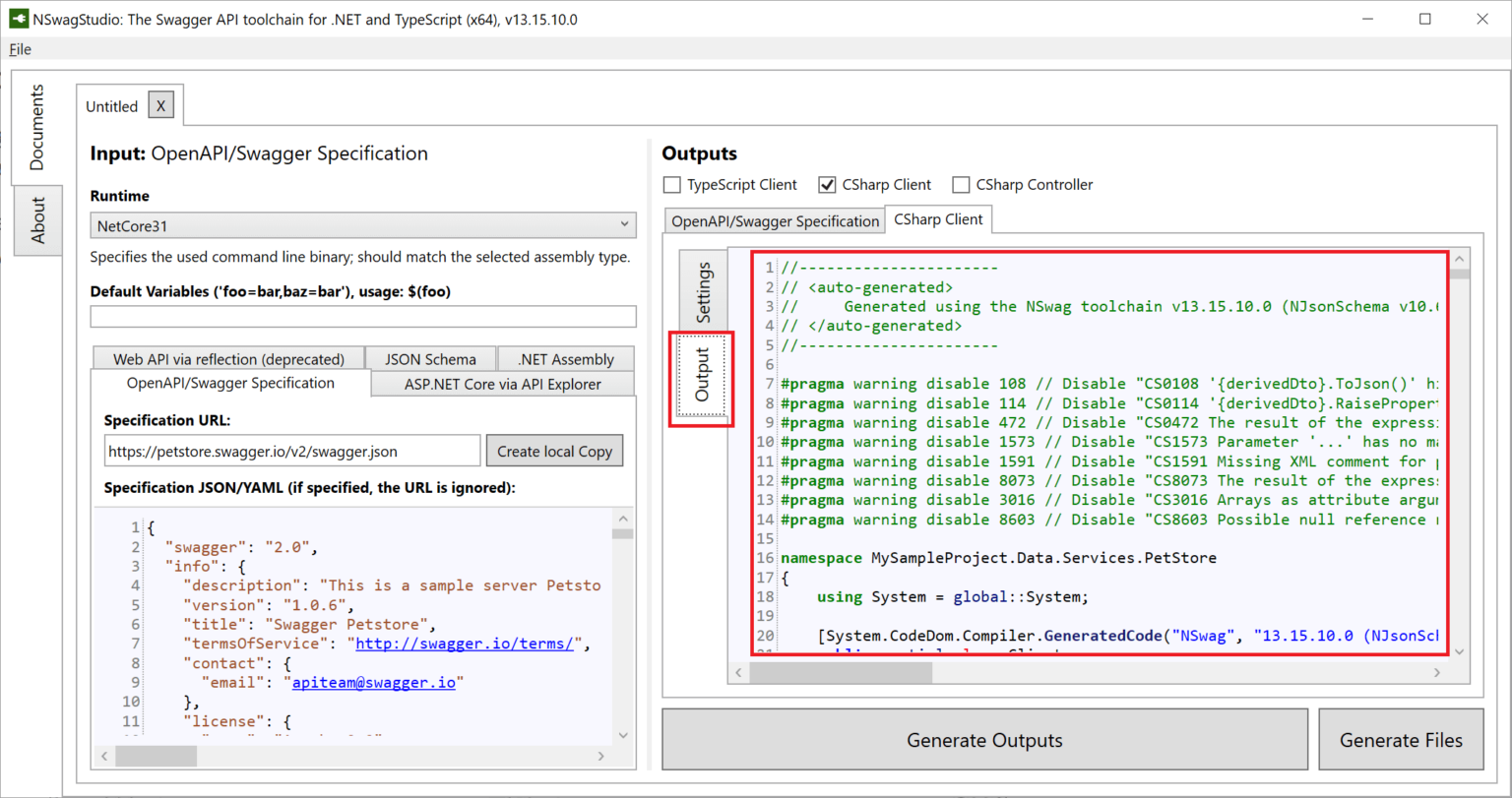Click the Specification URL input field

[x=292, y=451]
